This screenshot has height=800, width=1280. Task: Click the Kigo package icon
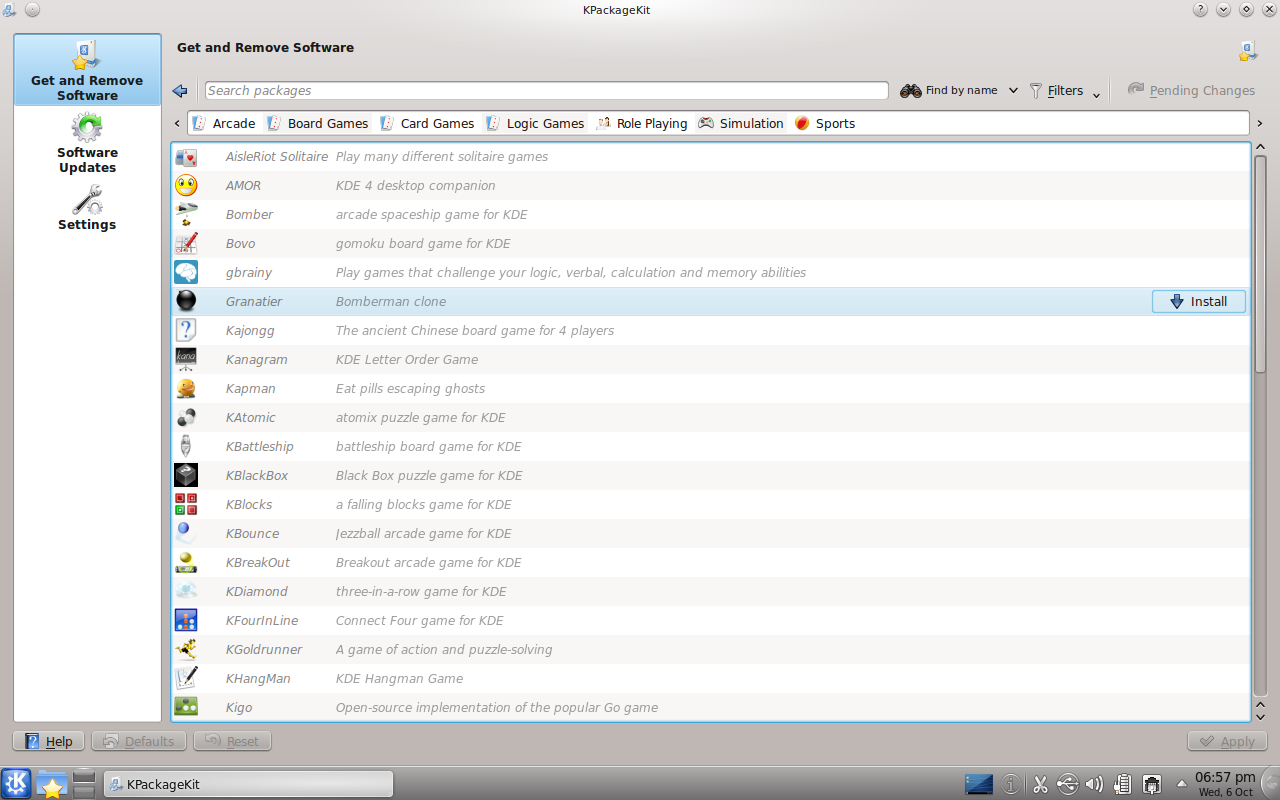[x=186, y=706]
